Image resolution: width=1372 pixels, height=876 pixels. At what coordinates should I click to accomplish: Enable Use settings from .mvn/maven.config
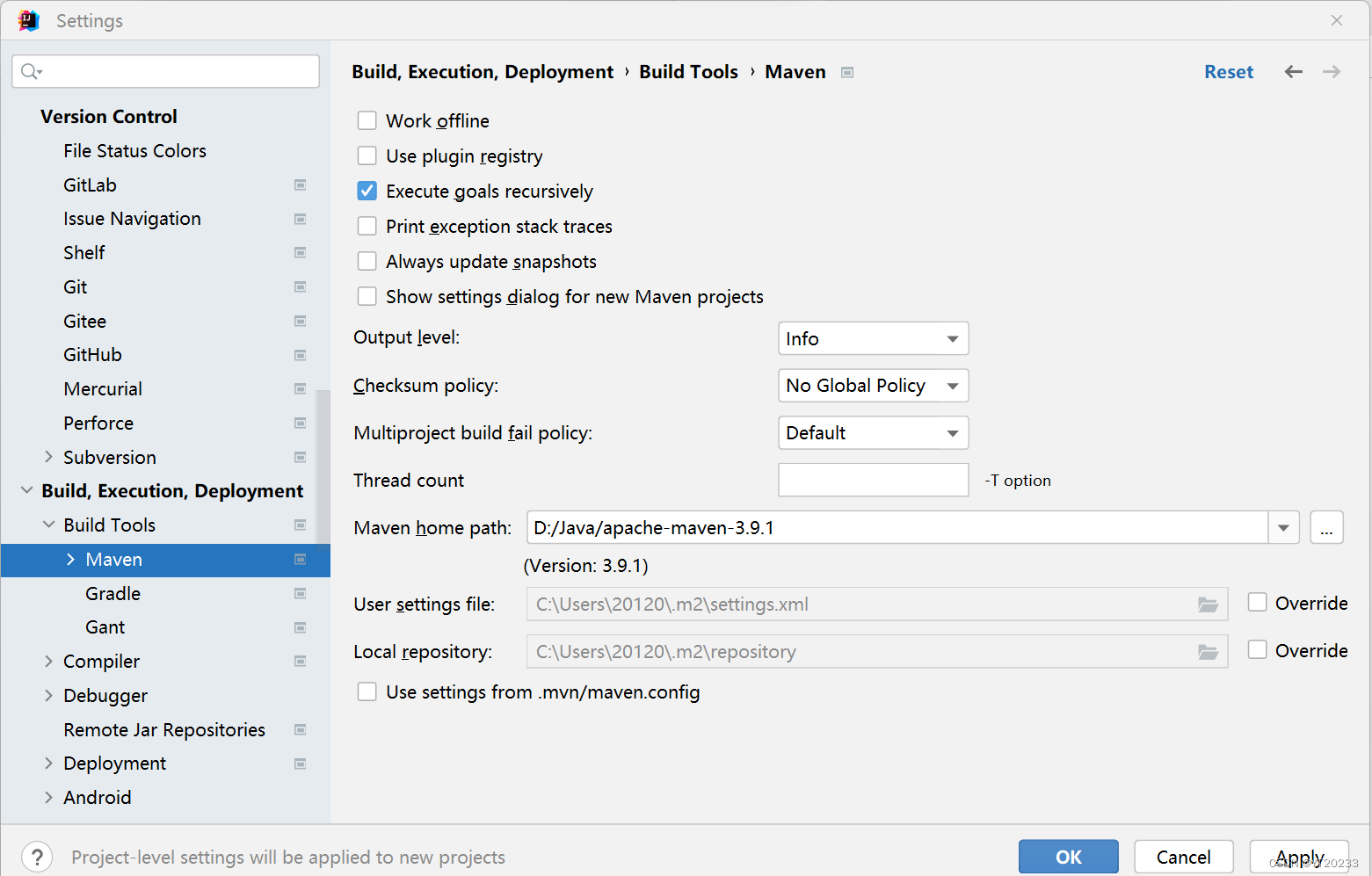pos(367,691)
